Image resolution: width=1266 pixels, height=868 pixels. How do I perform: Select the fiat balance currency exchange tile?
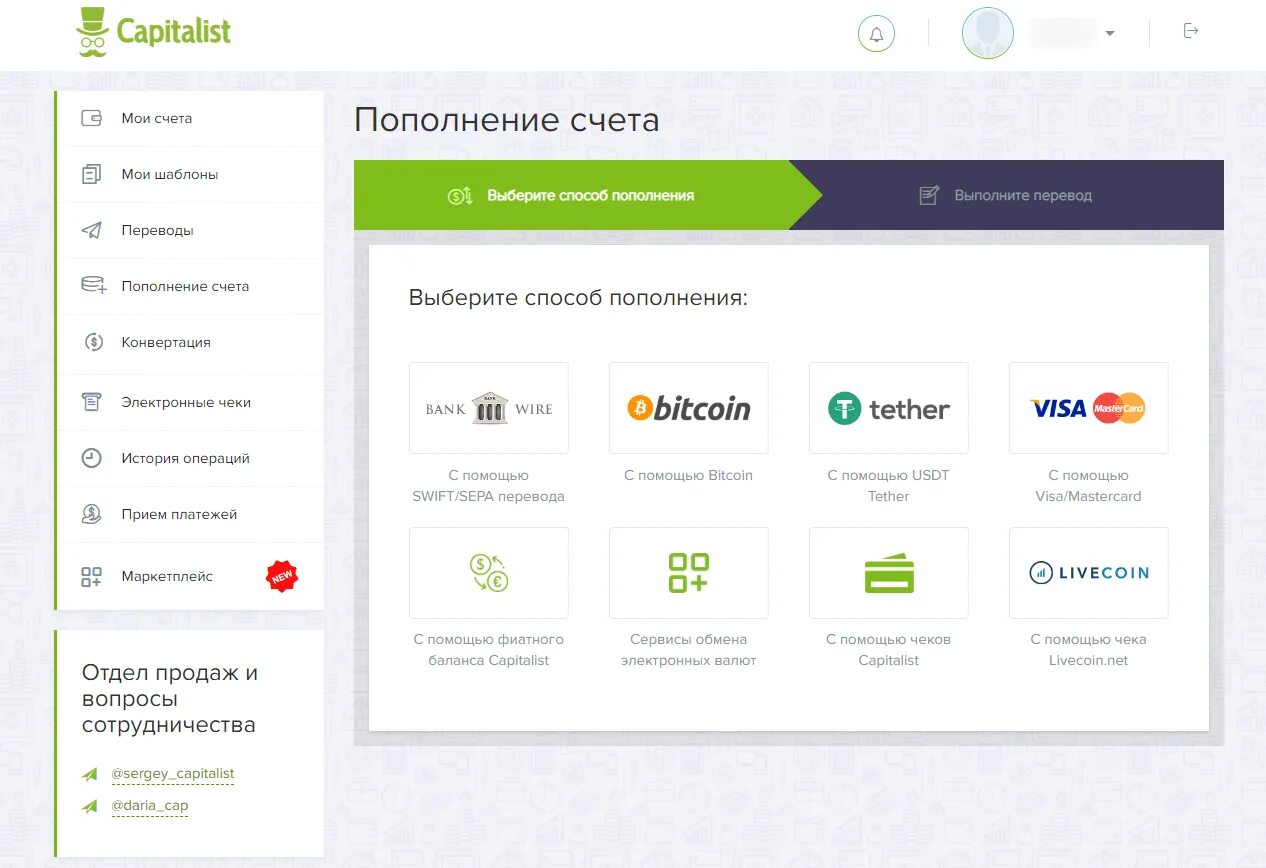click(489, 573)
